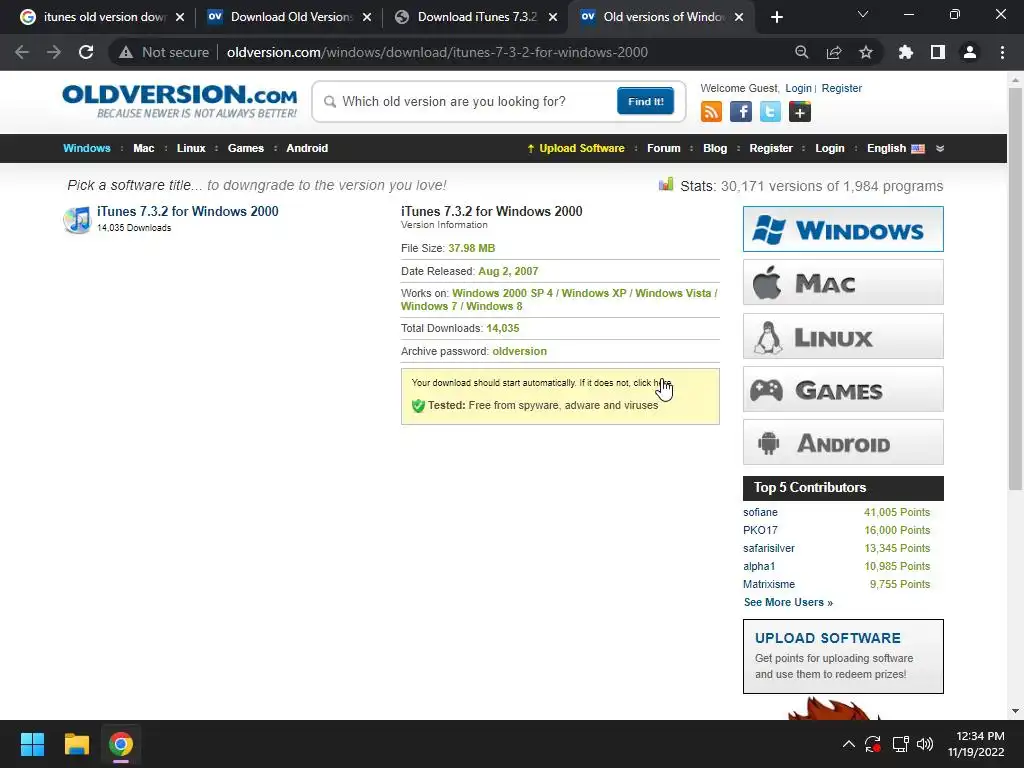Click the network tray icon
1024x768 pixels.
901,744
